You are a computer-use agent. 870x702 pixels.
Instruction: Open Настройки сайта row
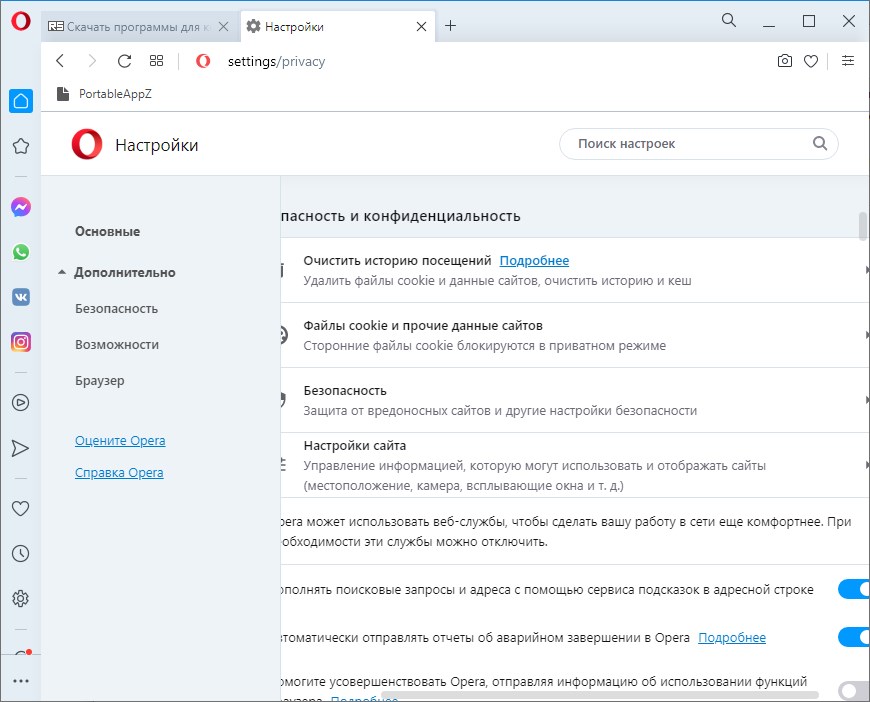click(575, 465)
